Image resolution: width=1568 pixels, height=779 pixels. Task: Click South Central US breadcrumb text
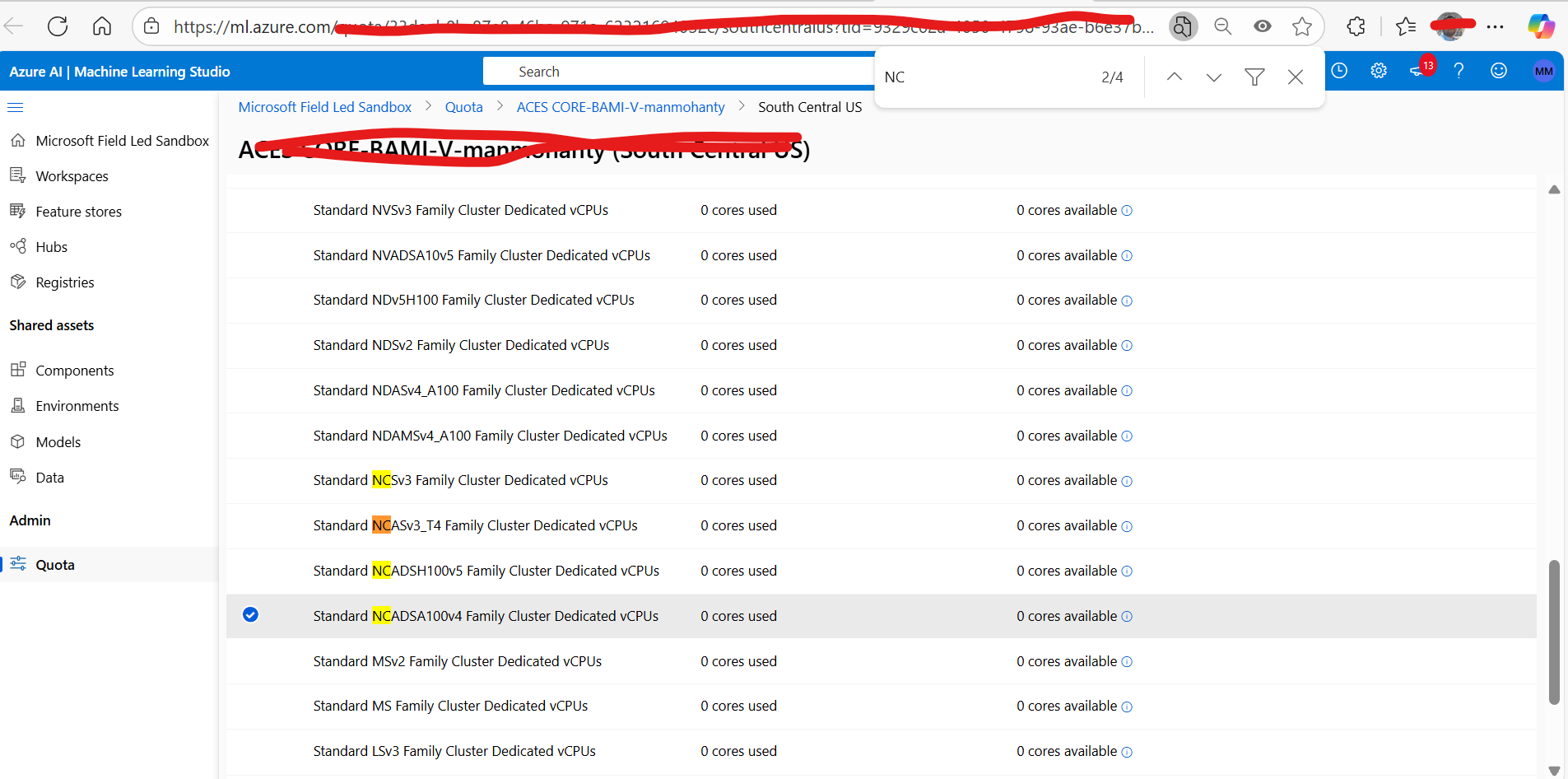pyautogui.click(x=810, y=107)
